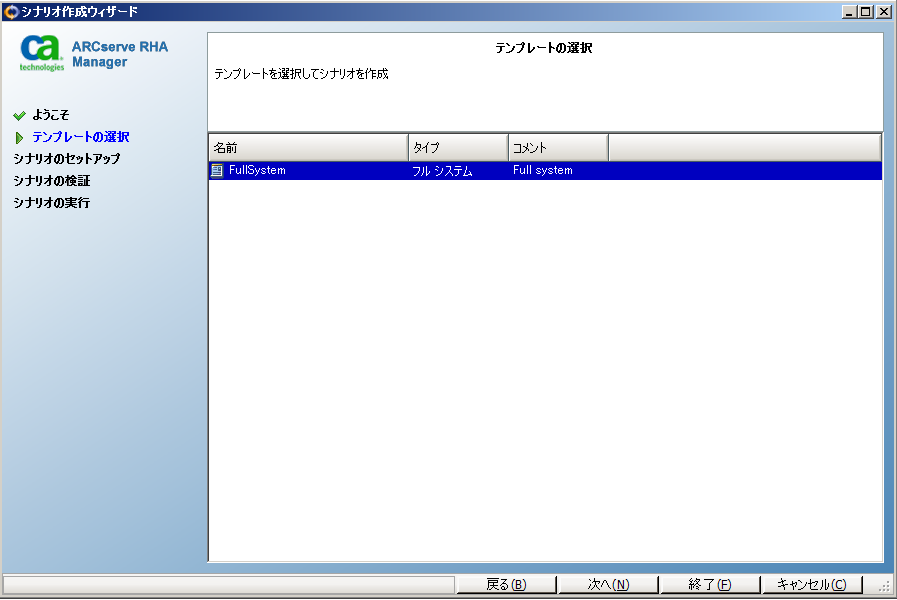Close the シナリオ作成ウィザード window
This screenshot has height=600, width=897.
pyautogui.click(x=884, y=11)
